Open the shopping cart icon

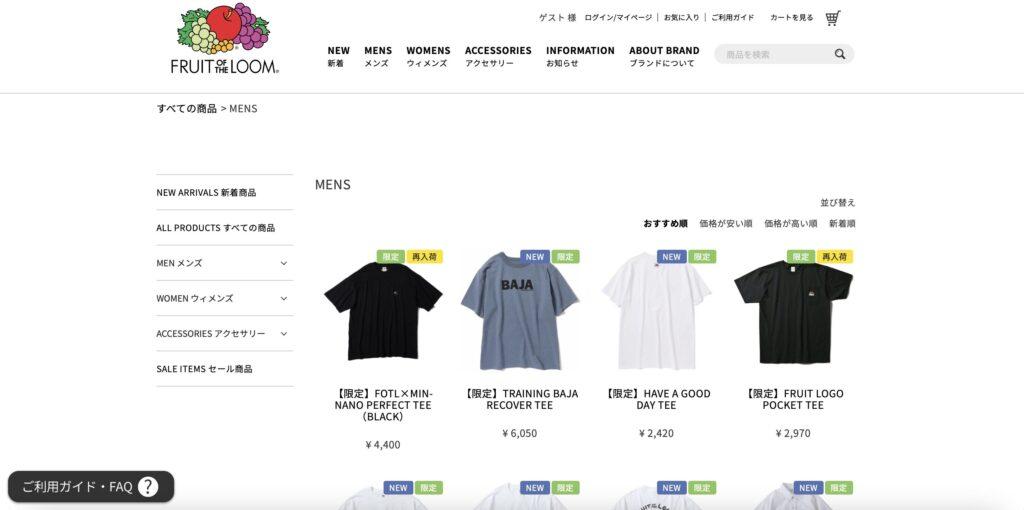coord(832,18)
